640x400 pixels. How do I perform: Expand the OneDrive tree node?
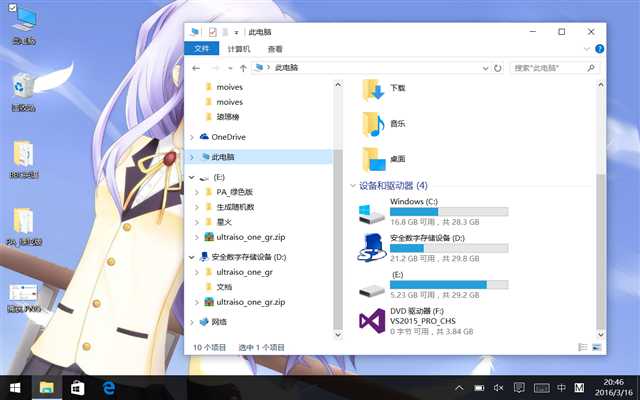coord(192,137)
